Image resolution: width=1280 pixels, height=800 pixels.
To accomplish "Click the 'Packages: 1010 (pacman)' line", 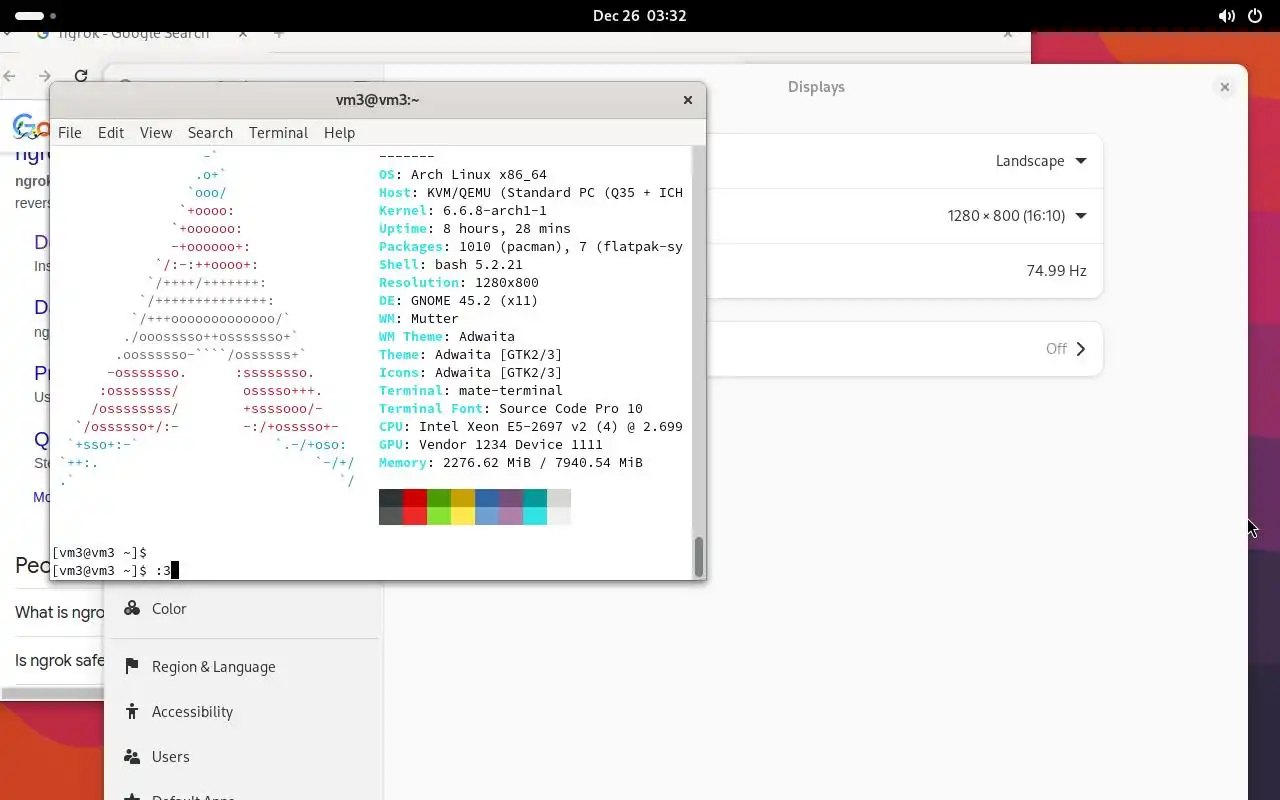I will tap(531, 246).
